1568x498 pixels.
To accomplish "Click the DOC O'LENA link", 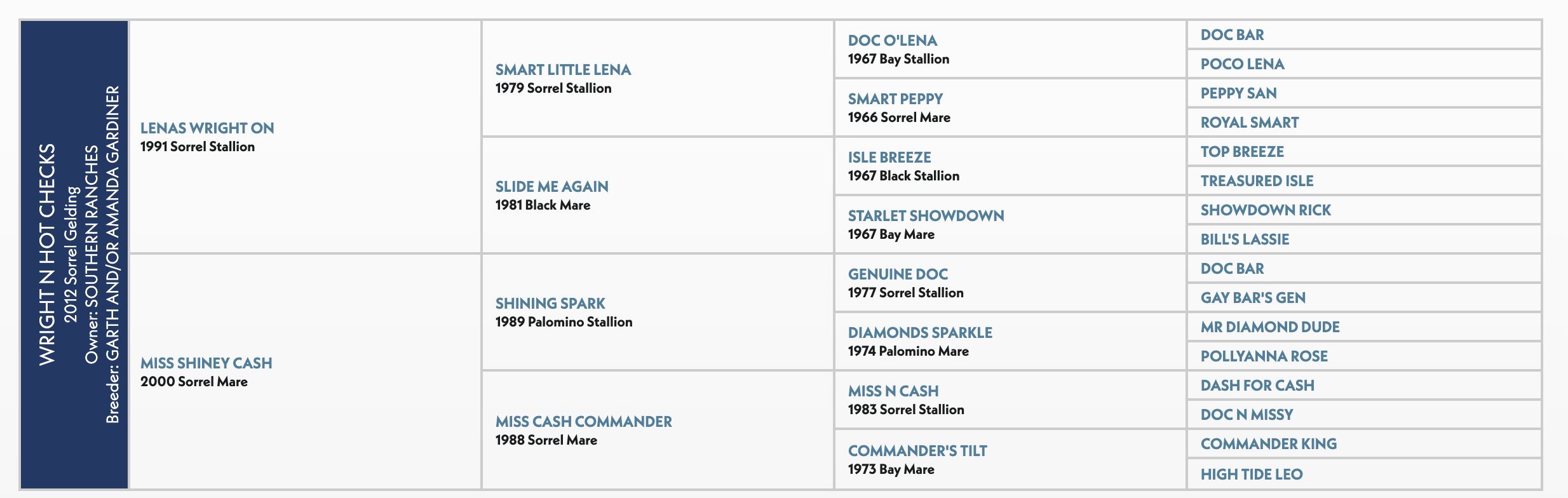I will pyautogui.click(x=892, y=41).
